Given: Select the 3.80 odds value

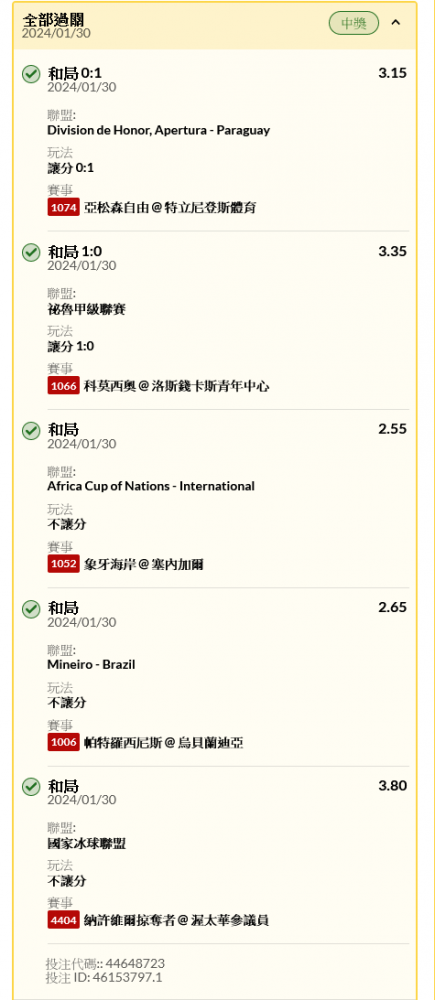Looking at the screenshot, I should tap(392, 786).
